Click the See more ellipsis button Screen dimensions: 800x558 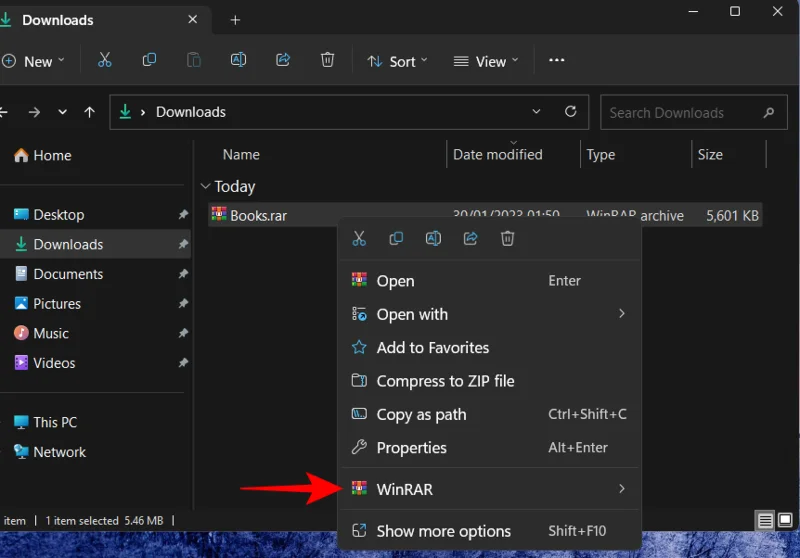557,61
